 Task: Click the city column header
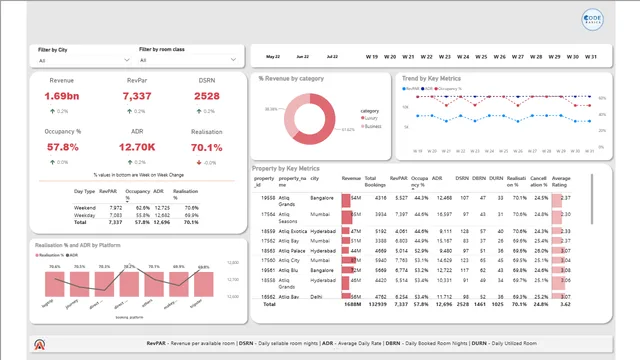314,178
